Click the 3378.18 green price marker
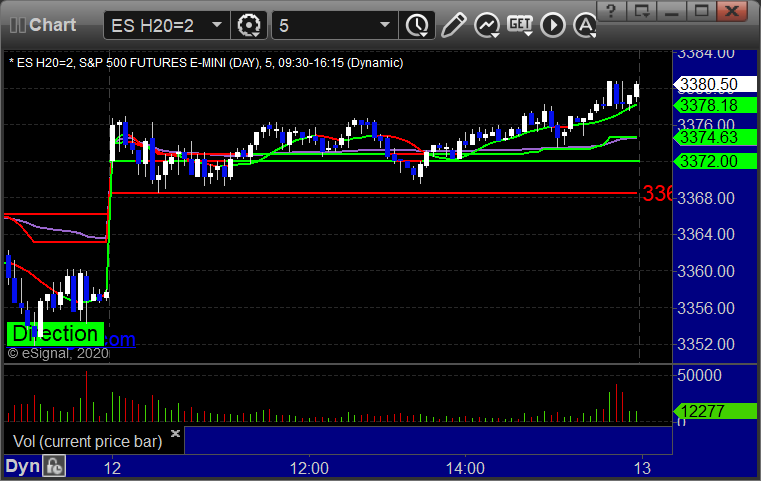The width and height of the screenshot is (761, 481). pos(714,105)
